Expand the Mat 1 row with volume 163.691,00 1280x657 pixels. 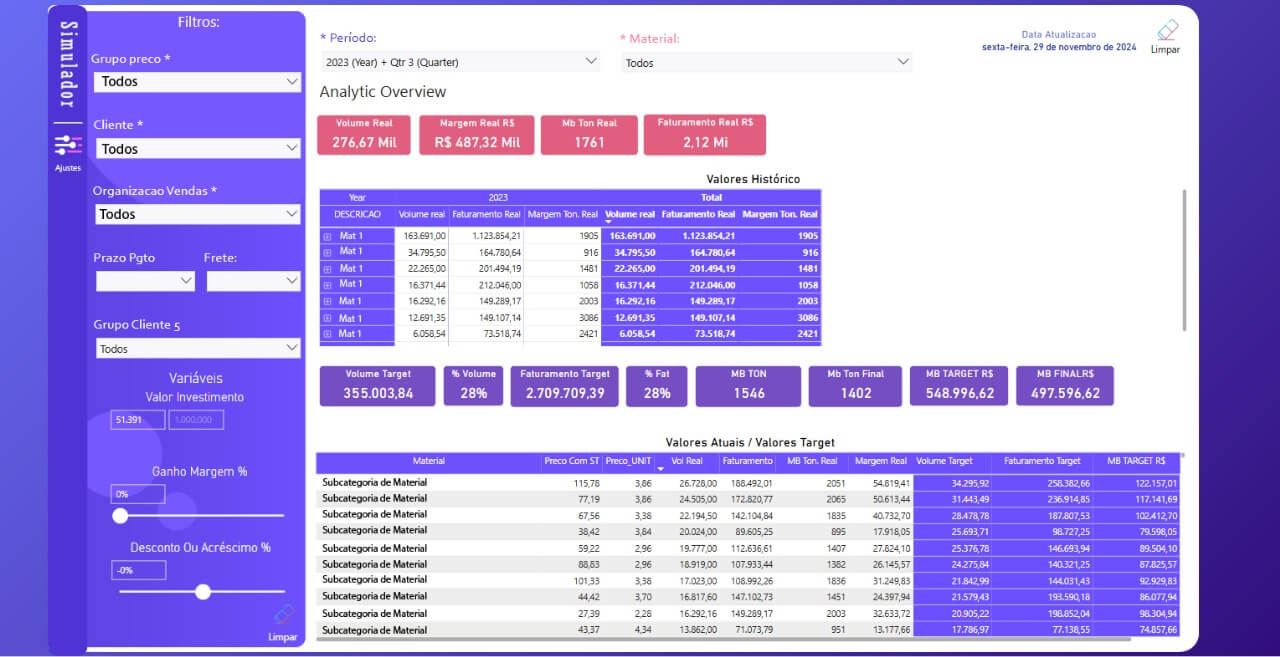click(327, 236)
